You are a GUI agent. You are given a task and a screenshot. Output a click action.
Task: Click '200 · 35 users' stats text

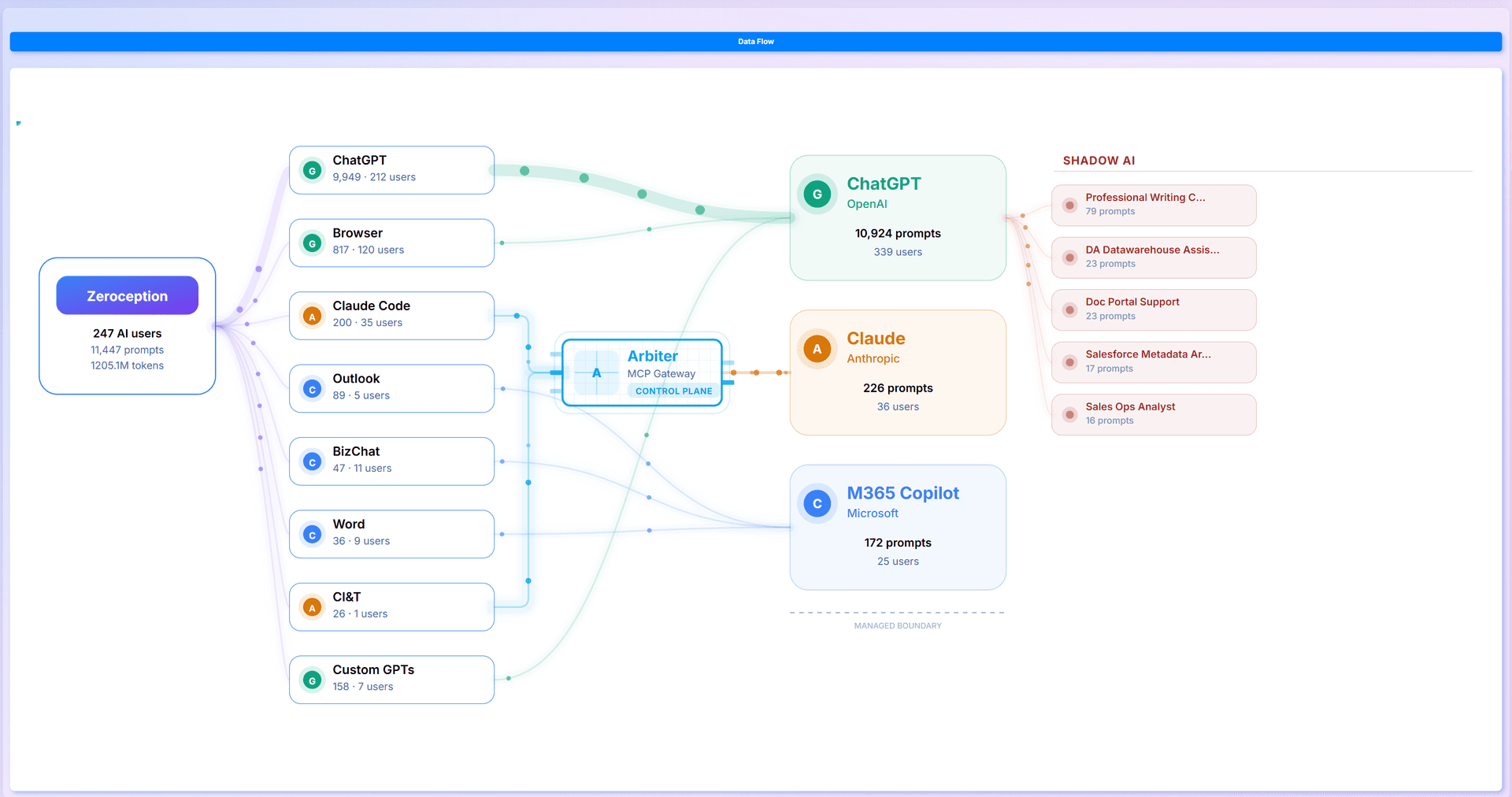[x=367, y=323]
